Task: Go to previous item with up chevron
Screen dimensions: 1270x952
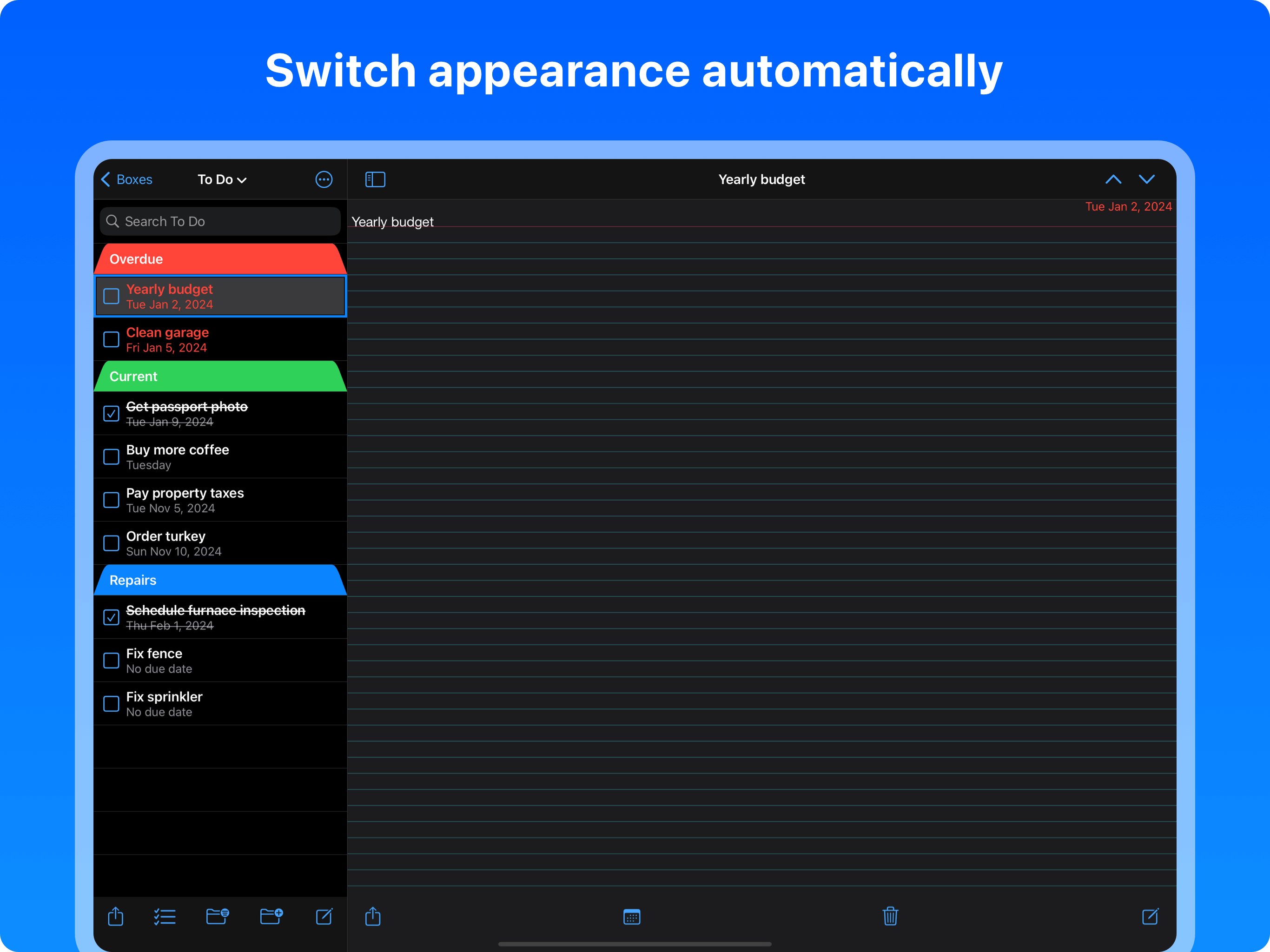Action: pyautogui.click(x=1113, y=180)
